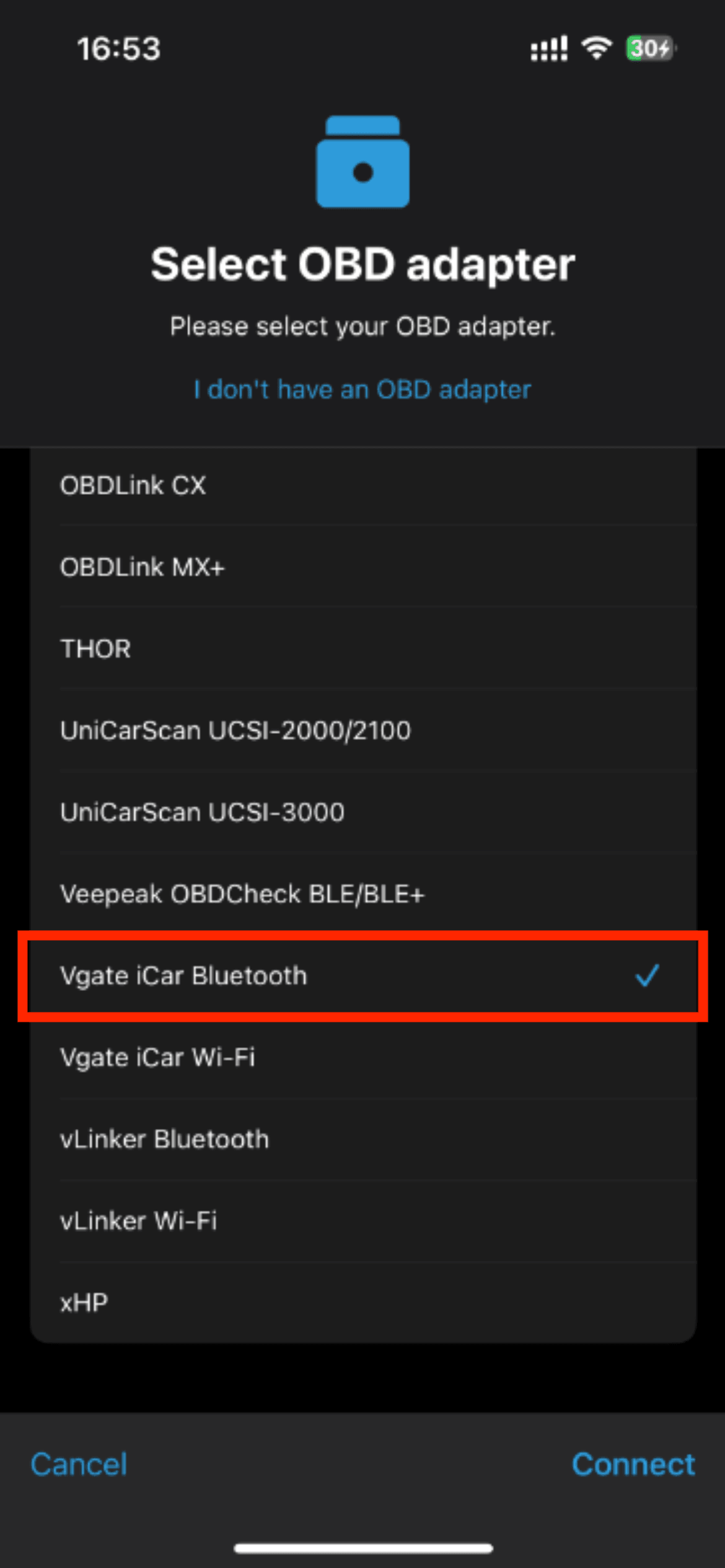Choose vLinker Wi-Fi adapter
This screenshot has height=1568, width=725.
[x=363, y=1221]
